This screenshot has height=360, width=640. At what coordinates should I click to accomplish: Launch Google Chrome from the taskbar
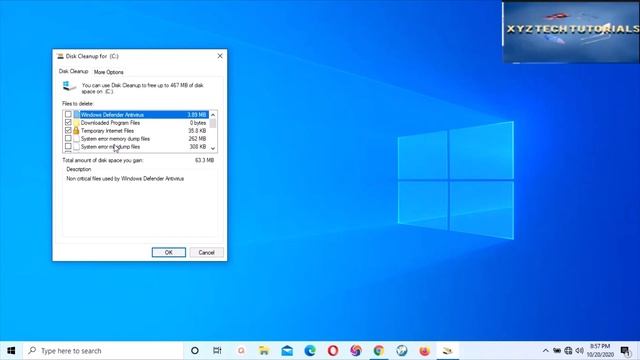[x=379, y=351]
